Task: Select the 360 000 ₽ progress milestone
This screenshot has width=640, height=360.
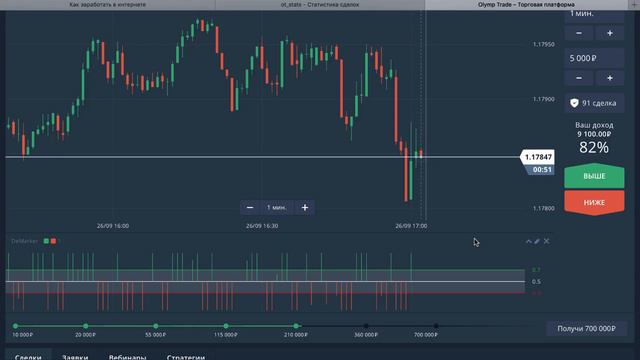Action: (366, 326)
